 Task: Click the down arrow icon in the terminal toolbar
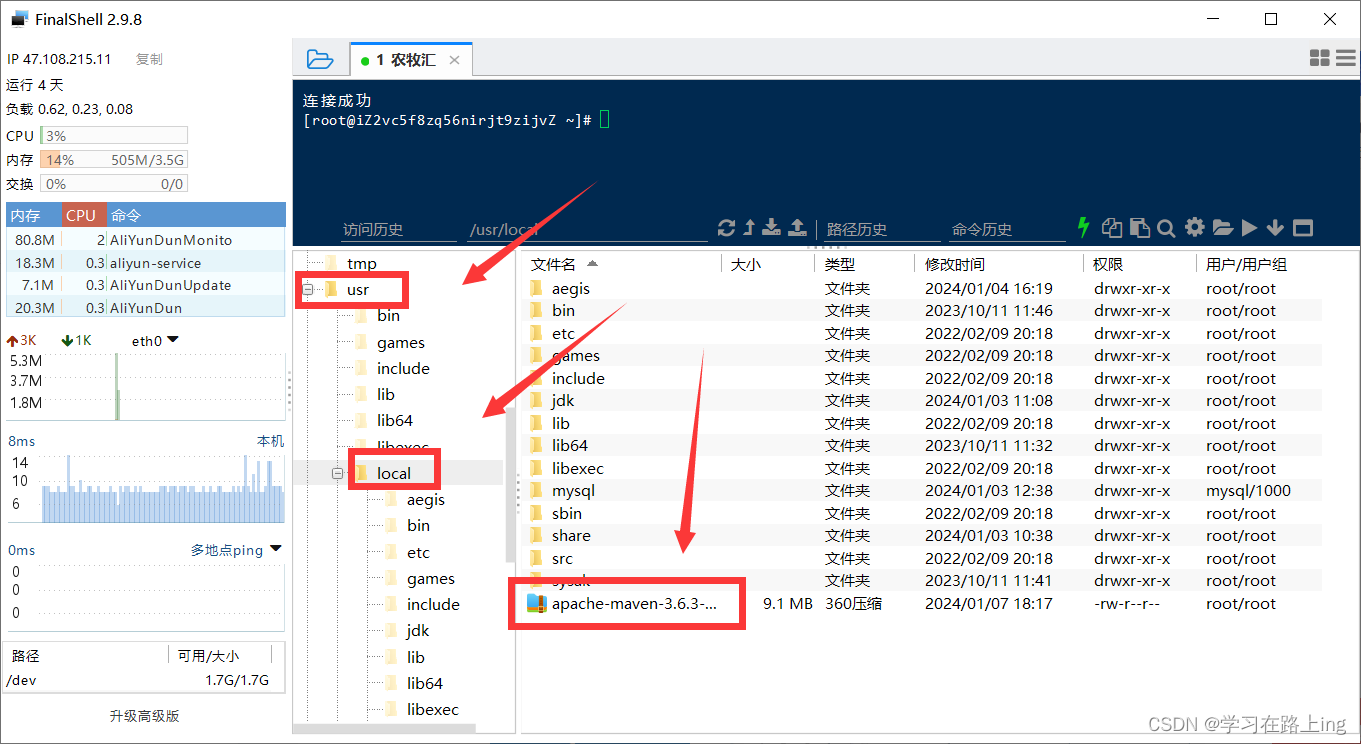pos(1275,228)
